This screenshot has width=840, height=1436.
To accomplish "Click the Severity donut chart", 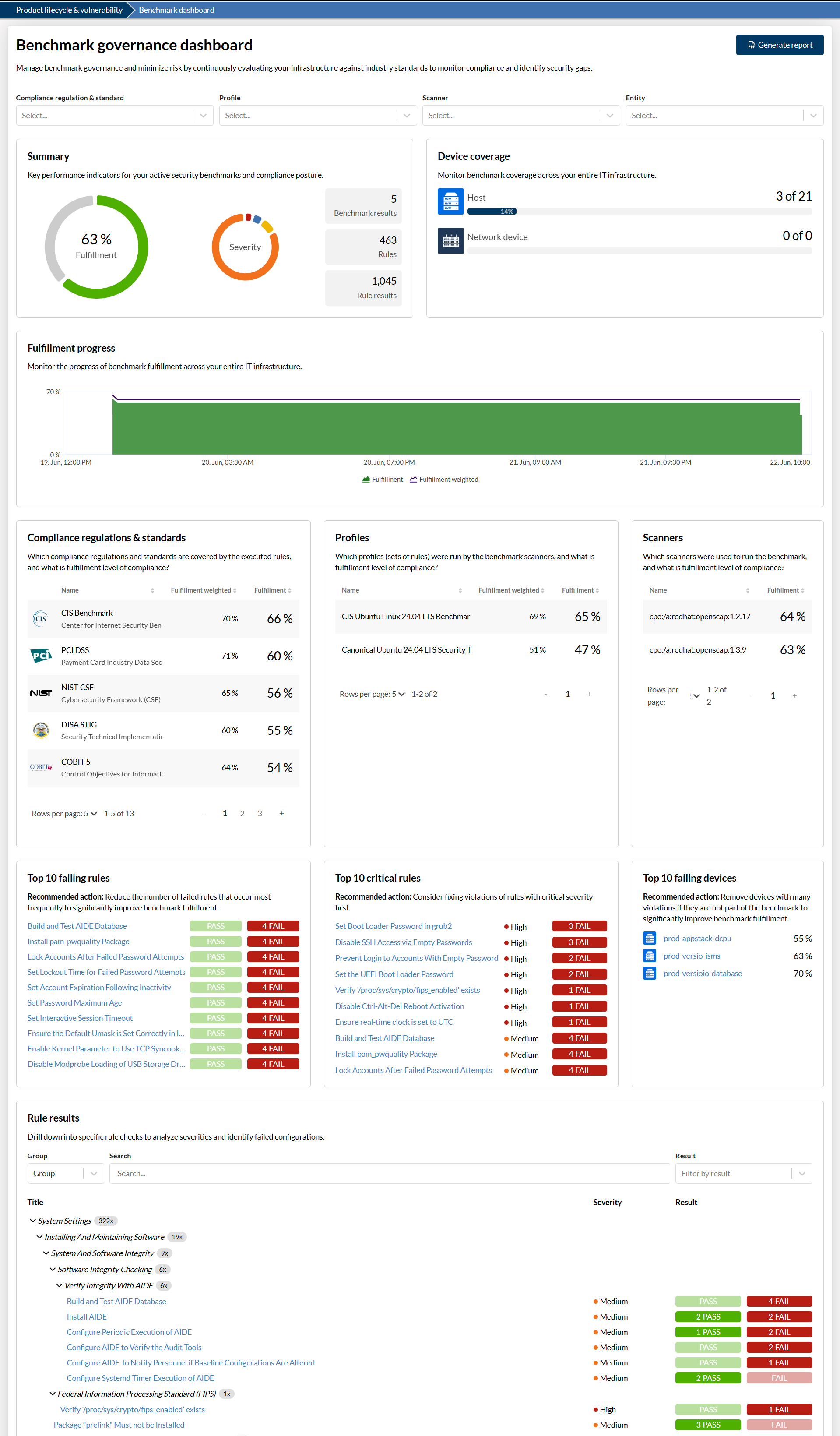I will click(245, 247).
